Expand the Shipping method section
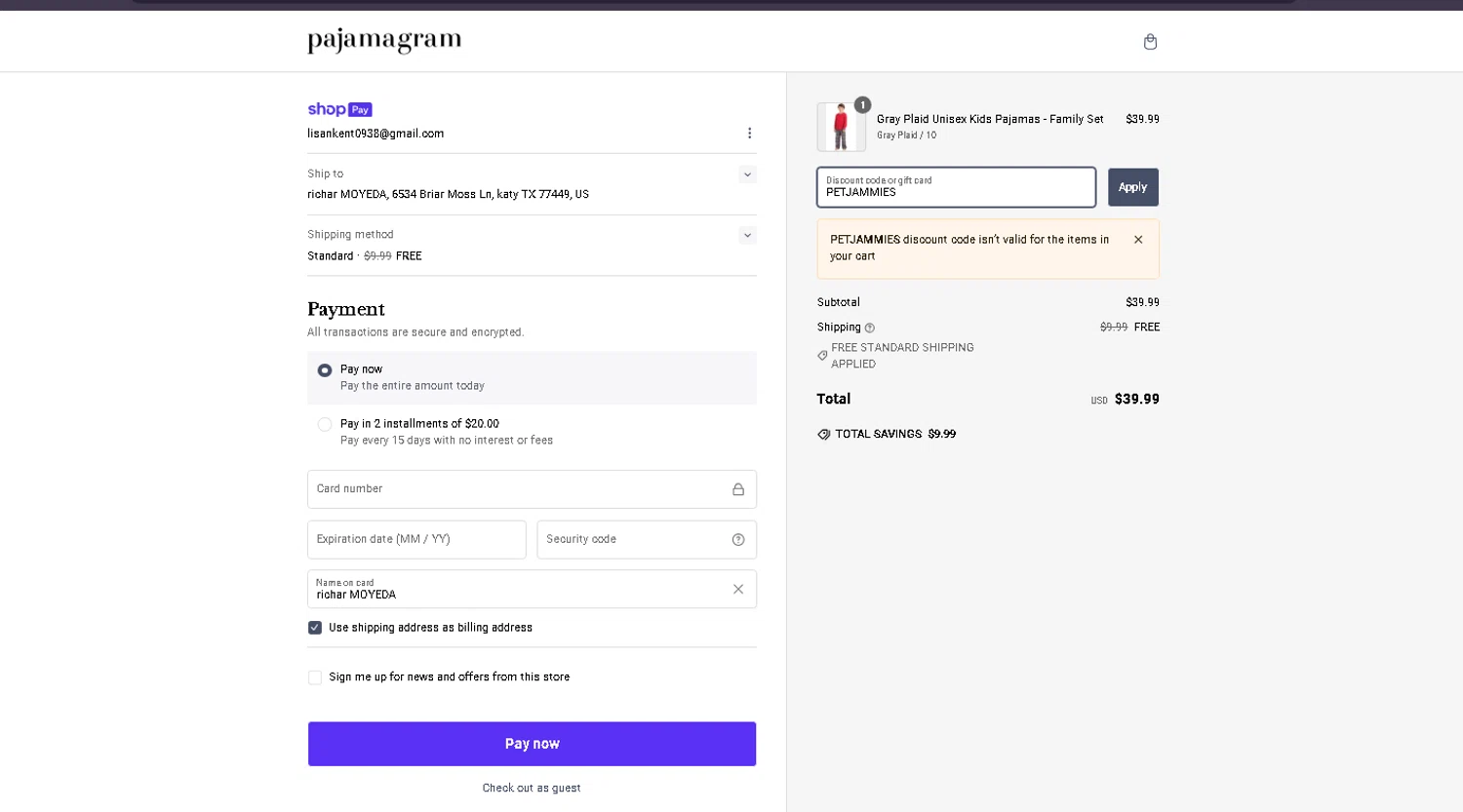The image size is (1463, 812). point(747,235)
